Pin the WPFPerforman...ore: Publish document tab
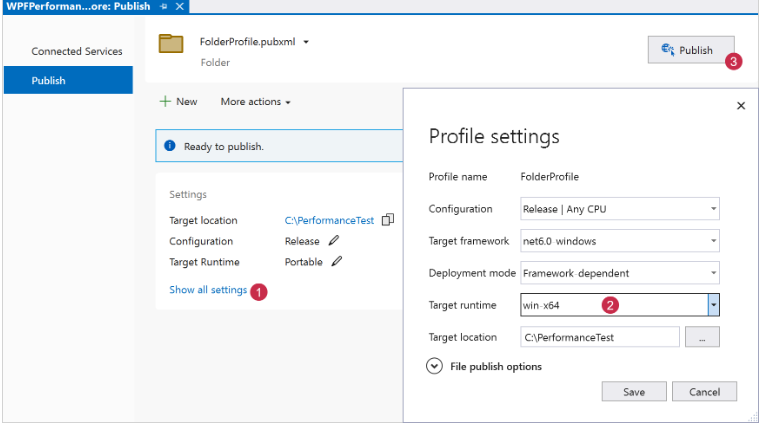Viewport: 761px width, 425px height. point(164,6)
